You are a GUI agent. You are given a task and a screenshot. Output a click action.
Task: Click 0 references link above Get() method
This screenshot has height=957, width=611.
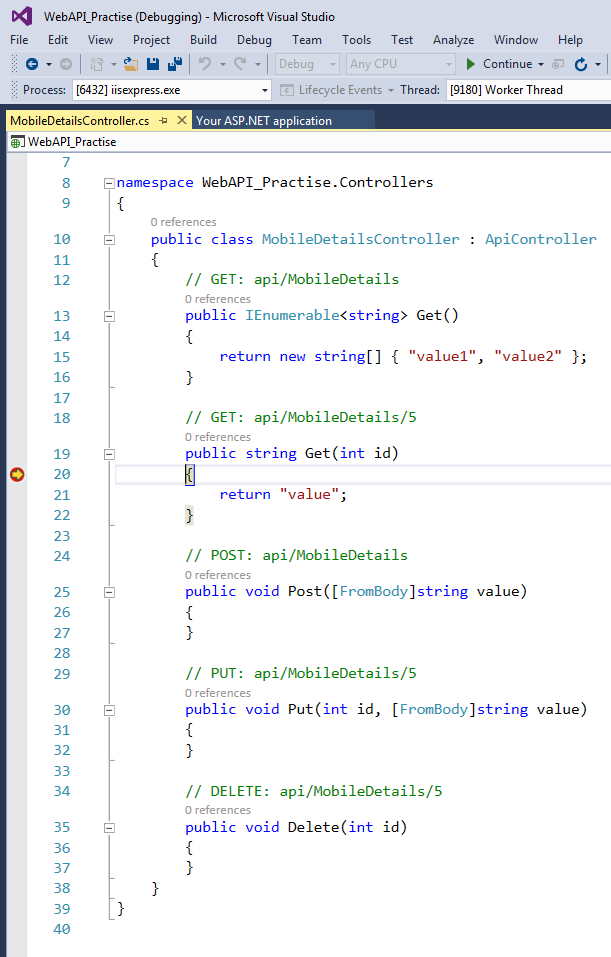218,299
